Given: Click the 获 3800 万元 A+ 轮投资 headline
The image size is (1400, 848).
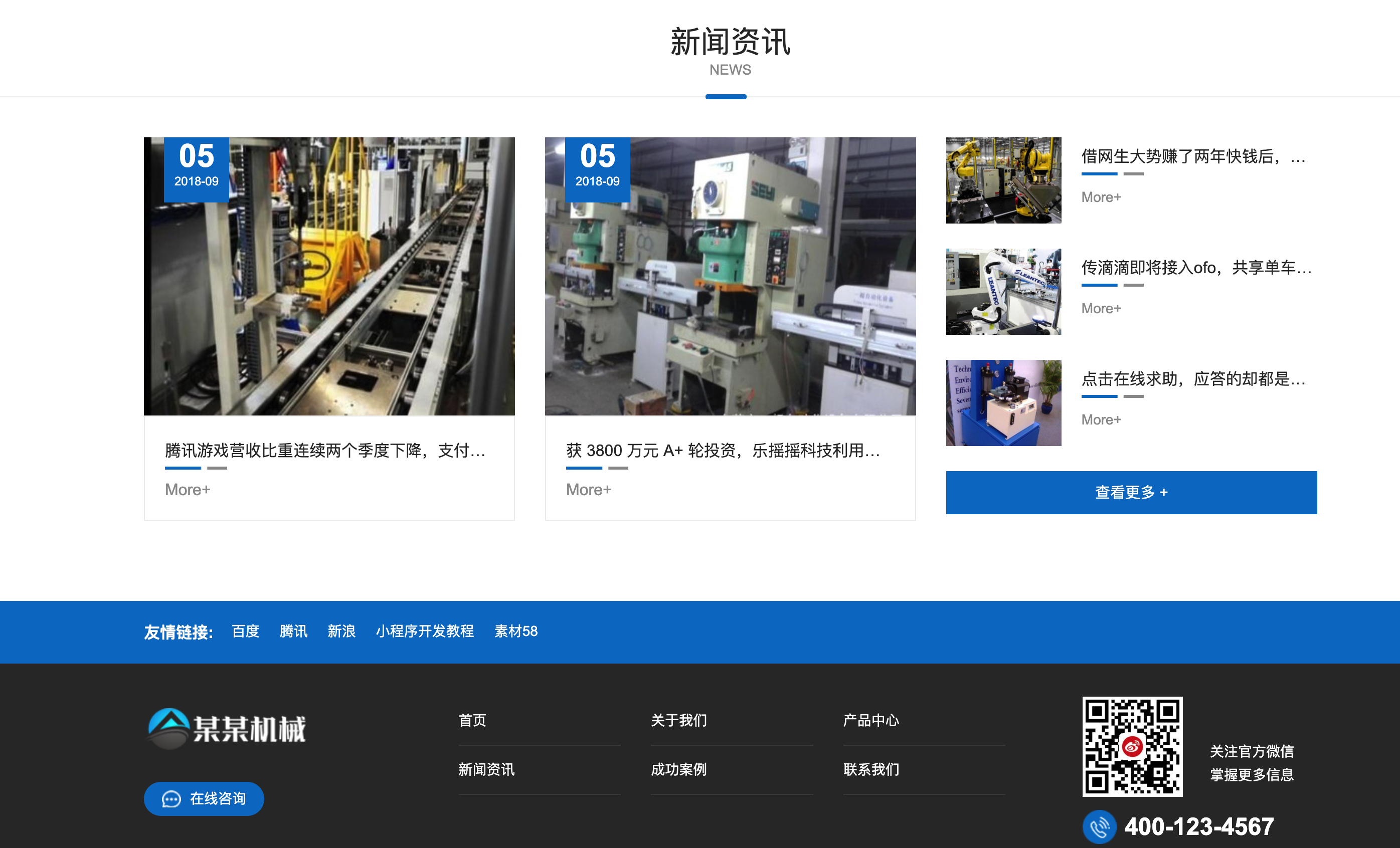Looking at the screenshot, I should (723, 451).
